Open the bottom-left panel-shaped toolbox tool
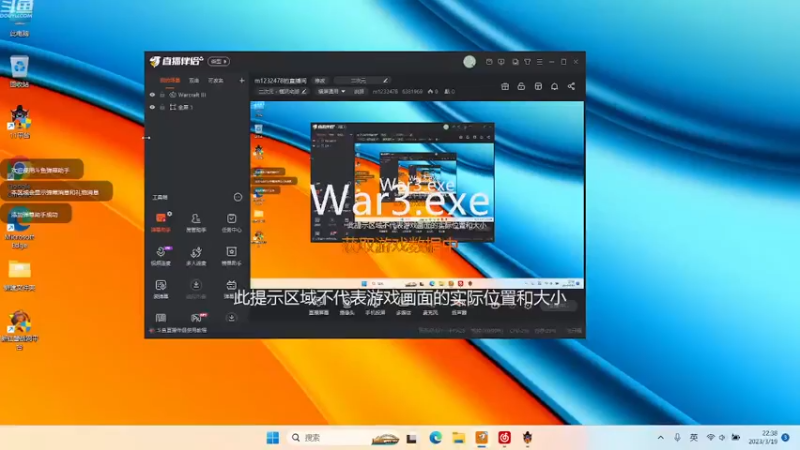 coord(161,318)
